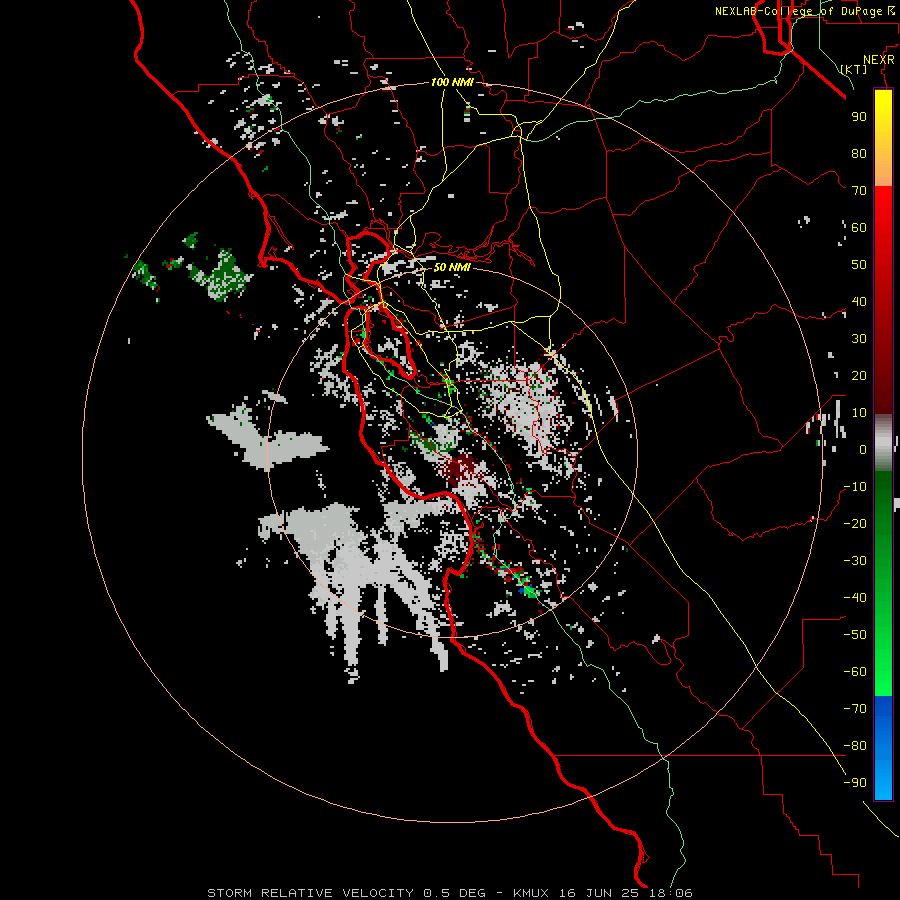The image size is (900, 900).
Task: Select the -70 value on the velocity scale
Action: click(x=855, y=709)
